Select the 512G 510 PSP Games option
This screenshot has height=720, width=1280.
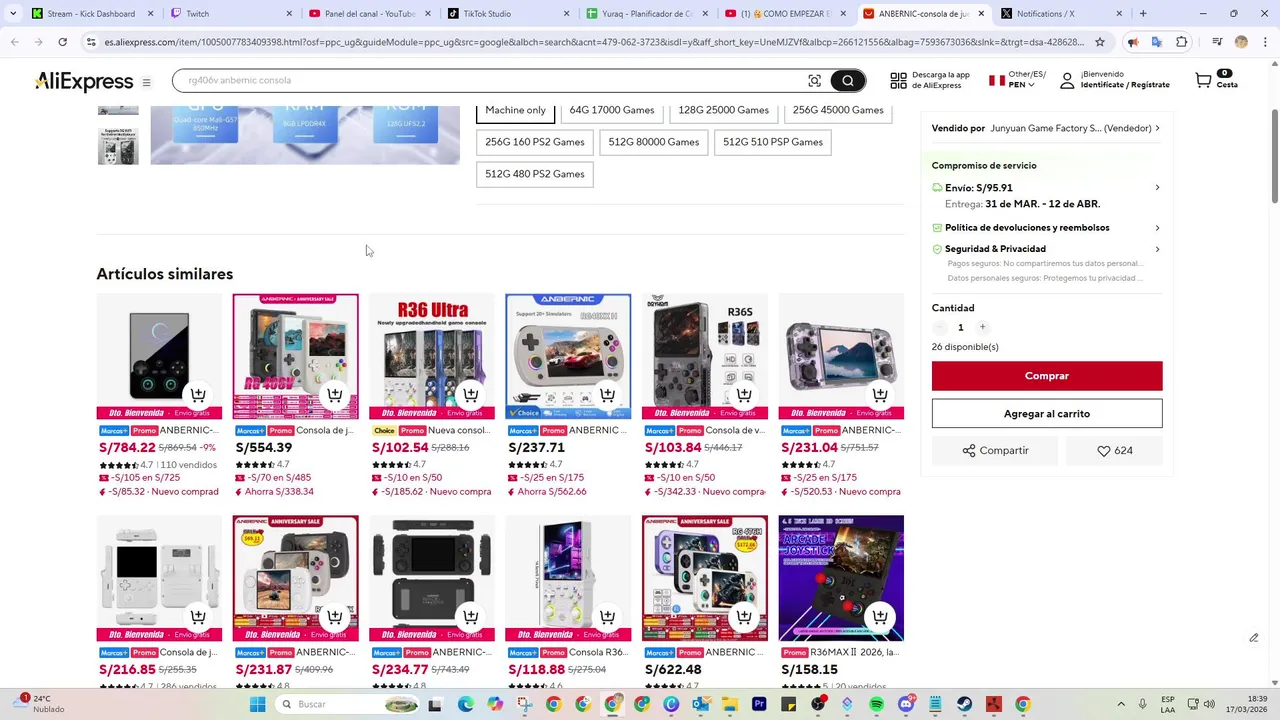772,142
